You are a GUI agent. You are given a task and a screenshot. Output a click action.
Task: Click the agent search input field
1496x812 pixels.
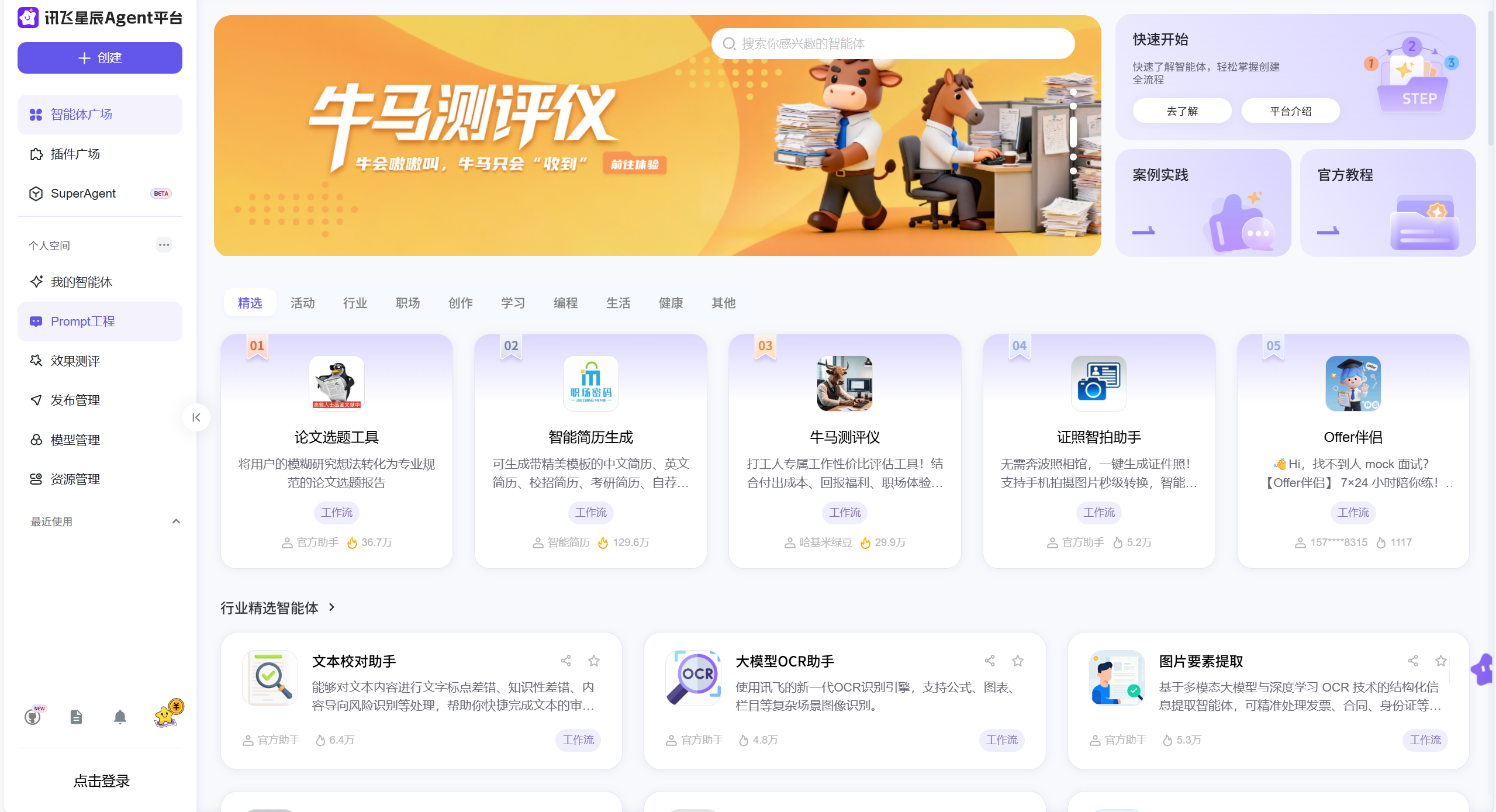[893, 43]
